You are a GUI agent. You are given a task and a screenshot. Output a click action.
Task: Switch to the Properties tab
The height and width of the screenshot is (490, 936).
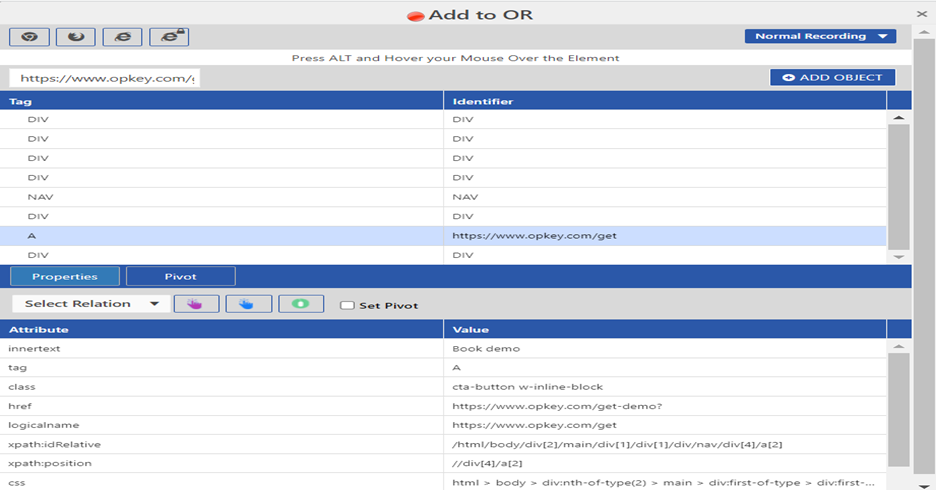point(64,276)
